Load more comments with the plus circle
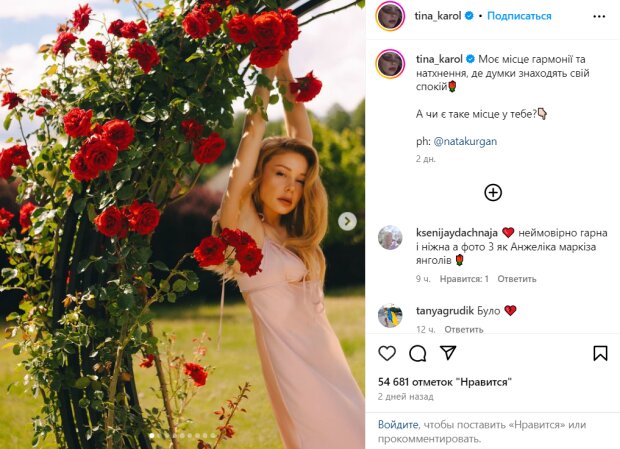 (x=492, y=192)
